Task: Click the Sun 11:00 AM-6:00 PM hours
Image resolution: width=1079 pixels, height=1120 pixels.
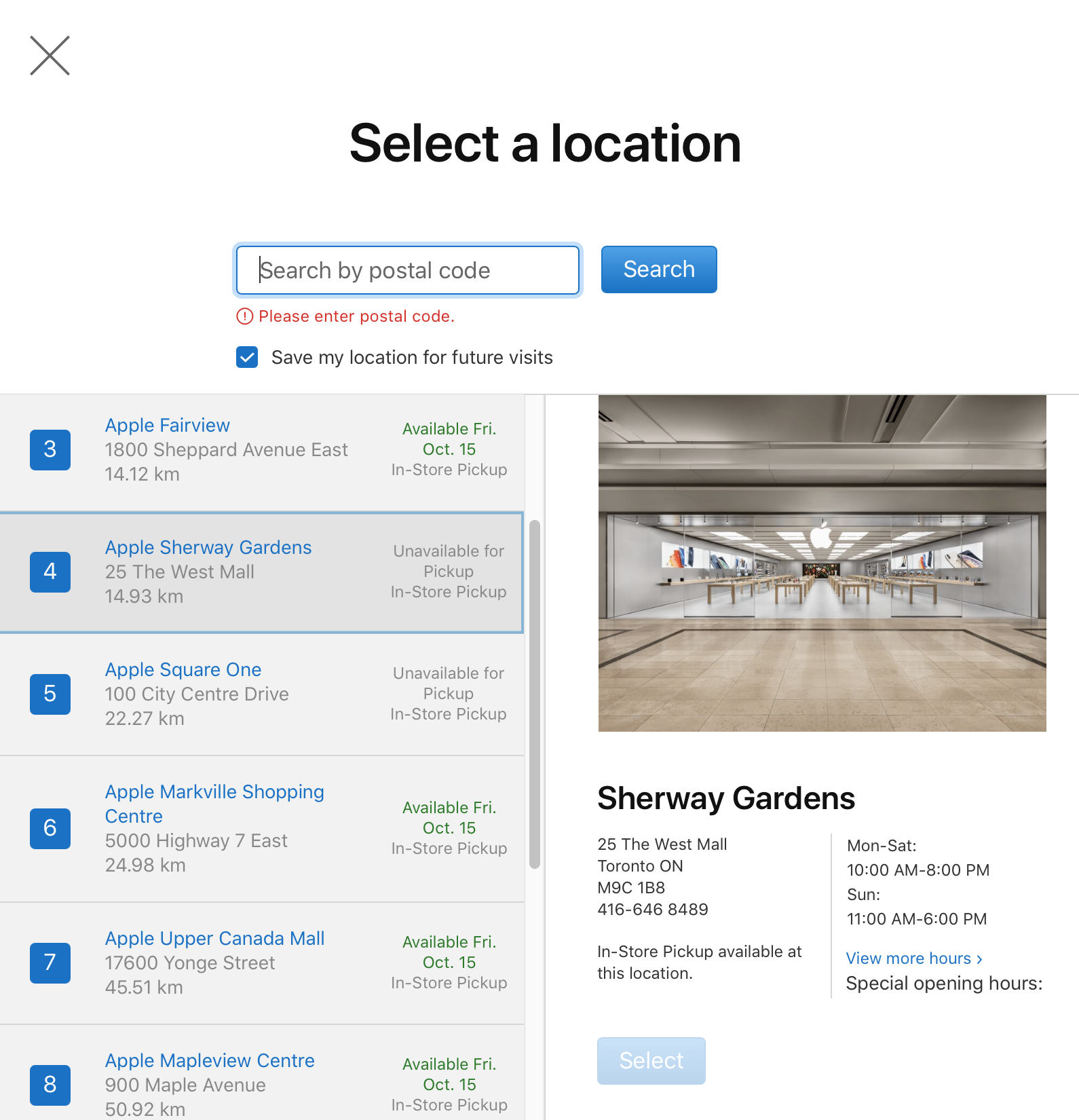Action: tap(917, 907)
